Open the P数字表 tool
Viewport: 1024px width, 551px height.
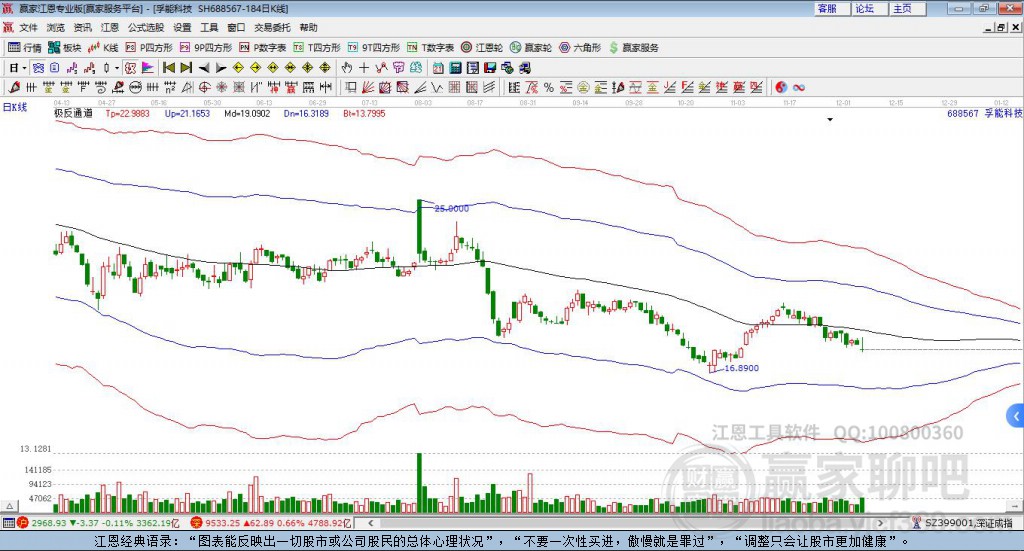pyautogui.click(x=263, y=48)
